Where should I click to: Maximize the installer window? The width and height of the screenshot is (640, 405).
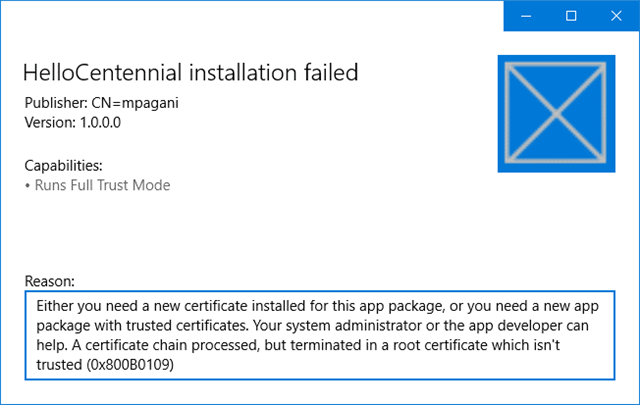[x=571, y=15]
